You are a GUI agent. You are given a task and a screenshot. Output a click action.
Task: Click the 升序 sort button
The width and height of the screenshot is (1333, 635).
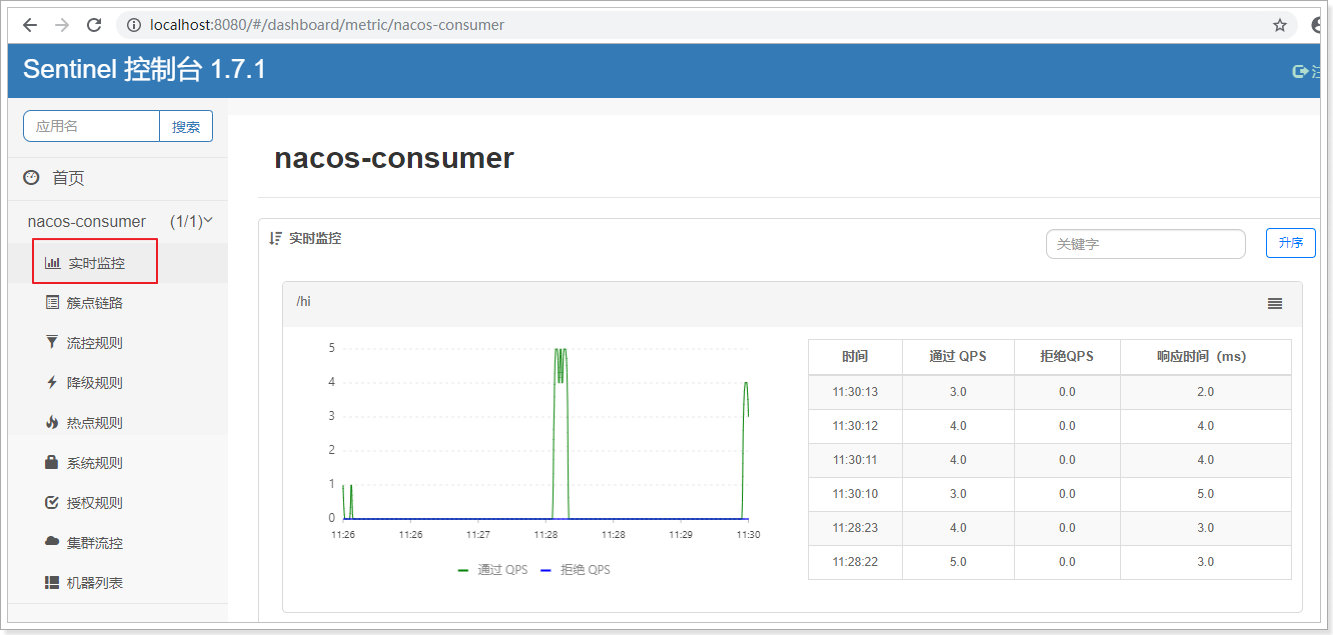1291,242
